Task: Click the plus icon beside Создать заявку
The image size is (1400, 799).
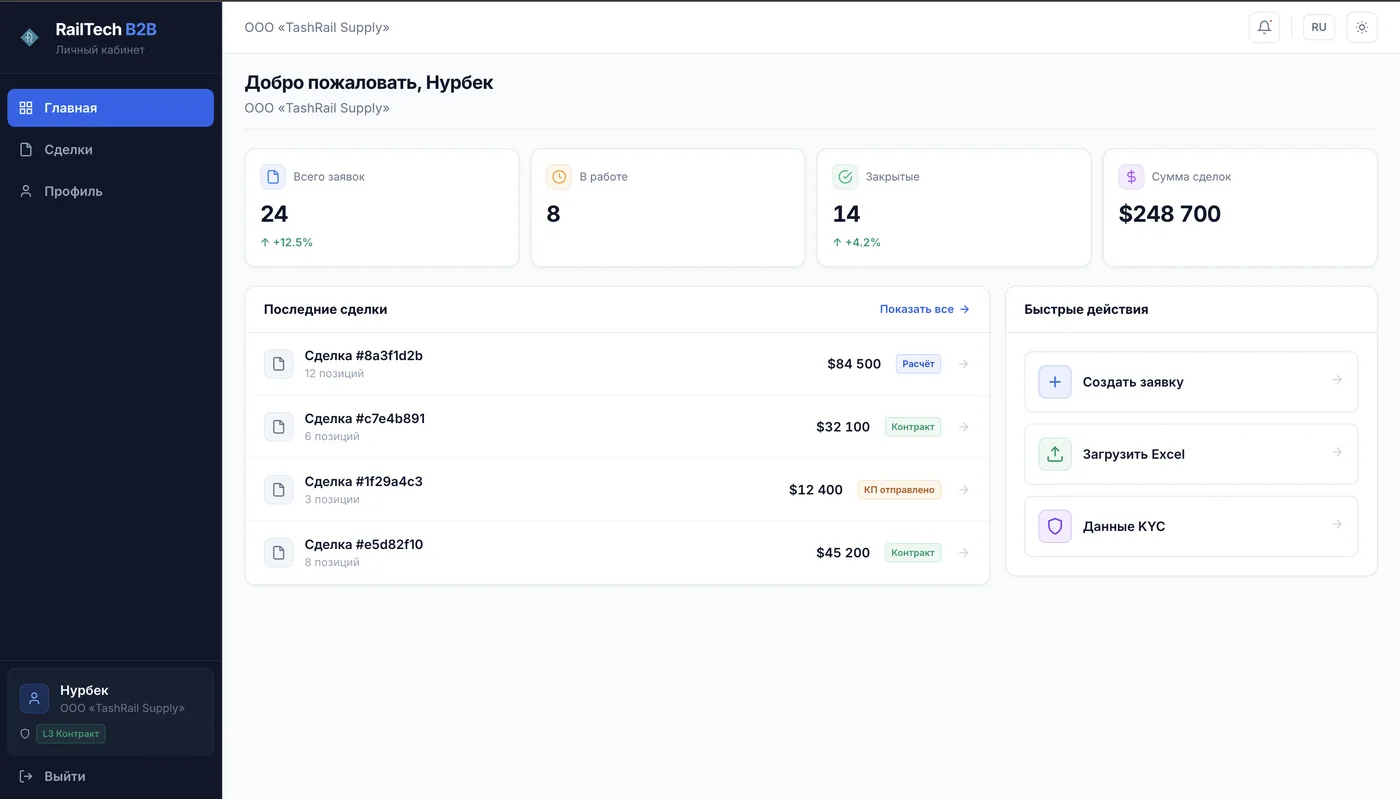Action: pos(1054,381)
